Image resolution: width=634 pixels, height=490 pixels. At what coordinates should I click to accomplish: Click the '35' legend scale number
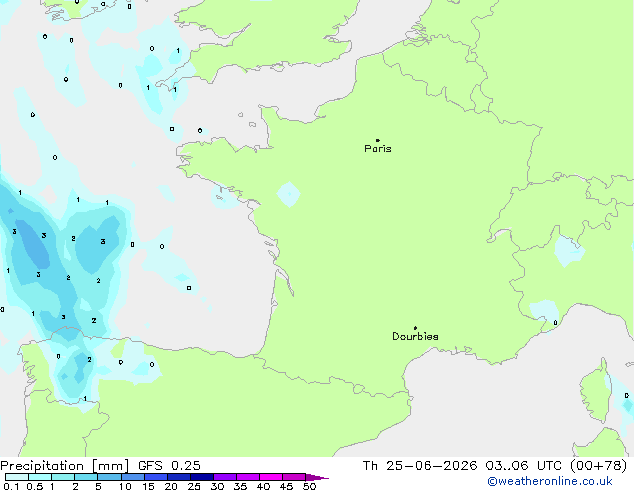[x=240, y=486]
